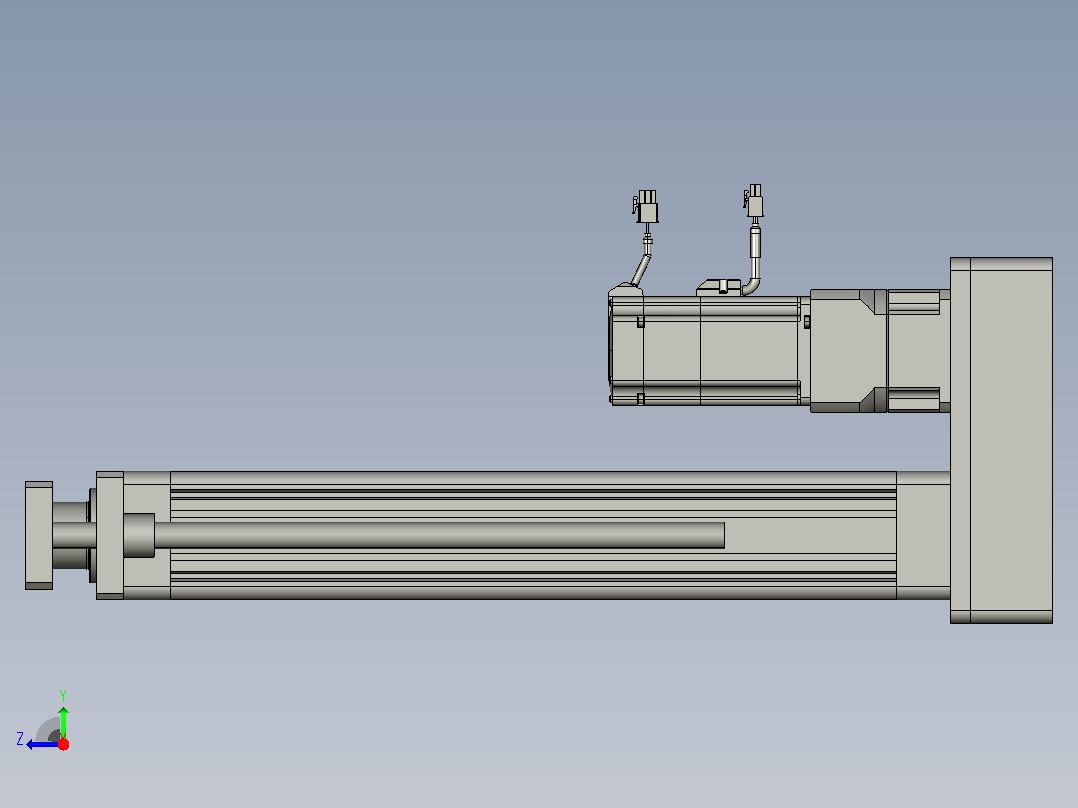Pick the left cable connector plug above the motor
This screenshot has height=808, width=1078.
point(646,207)
